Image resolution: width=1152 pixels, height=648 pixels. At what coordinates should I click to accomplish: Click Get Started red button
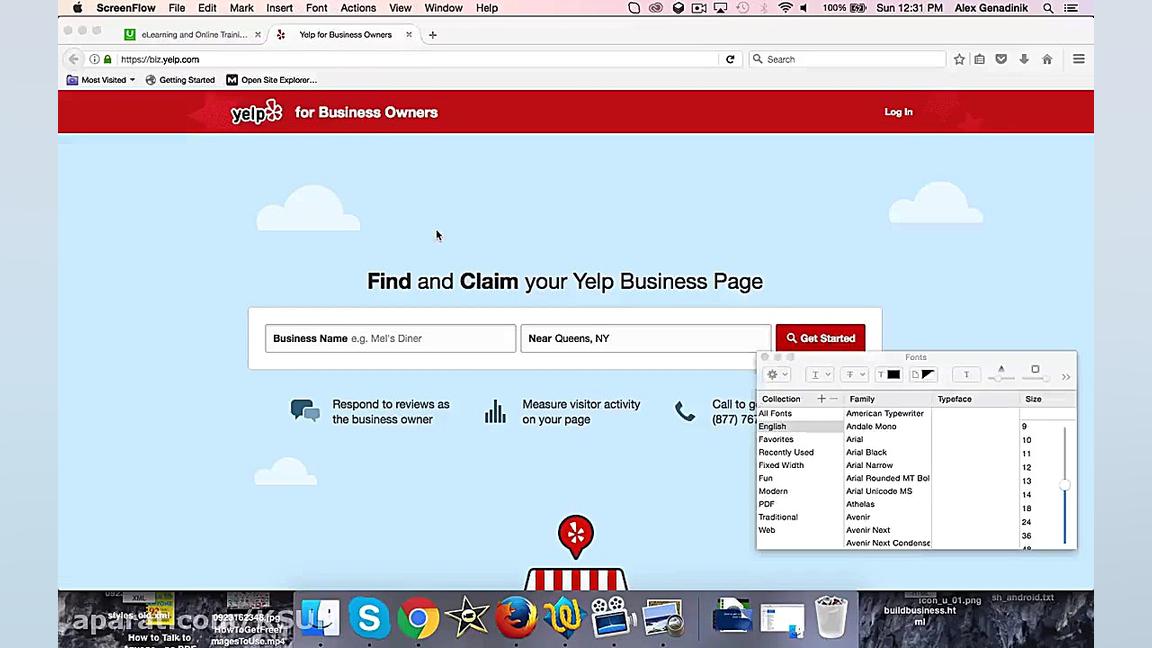point(820,339)
